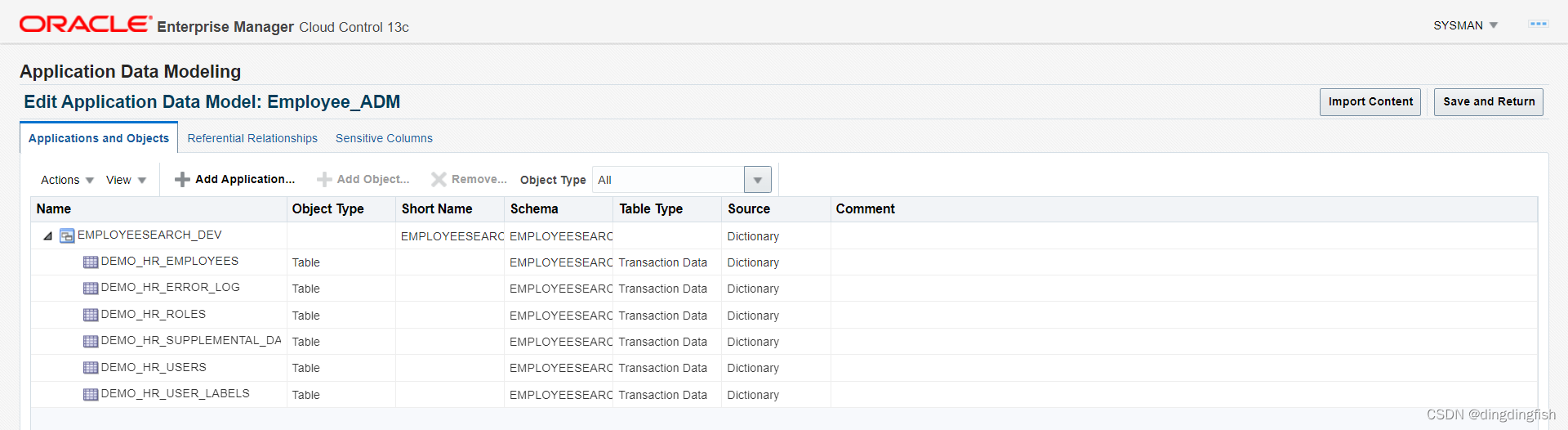Click the Comment column header
The image size is (1568, 430).
(1184, 209)
